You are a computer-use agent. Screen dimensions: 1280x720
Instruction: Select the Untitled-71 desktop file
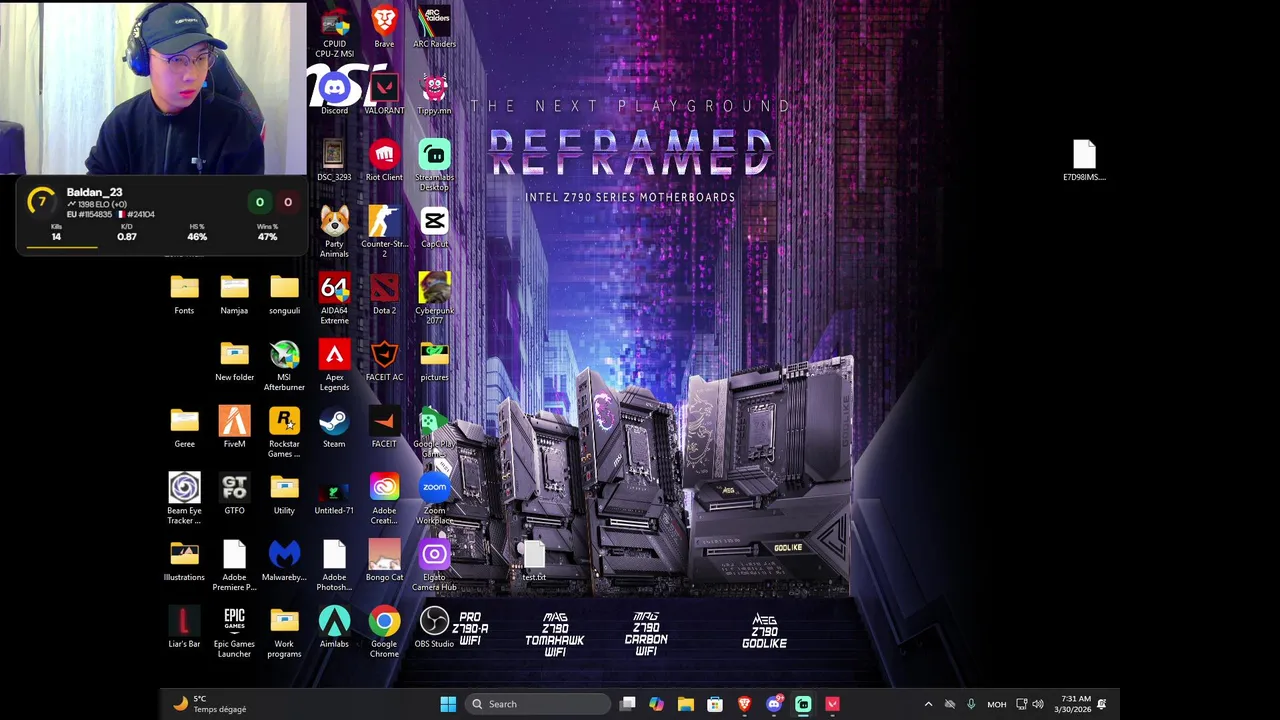(x=334, y=494)
